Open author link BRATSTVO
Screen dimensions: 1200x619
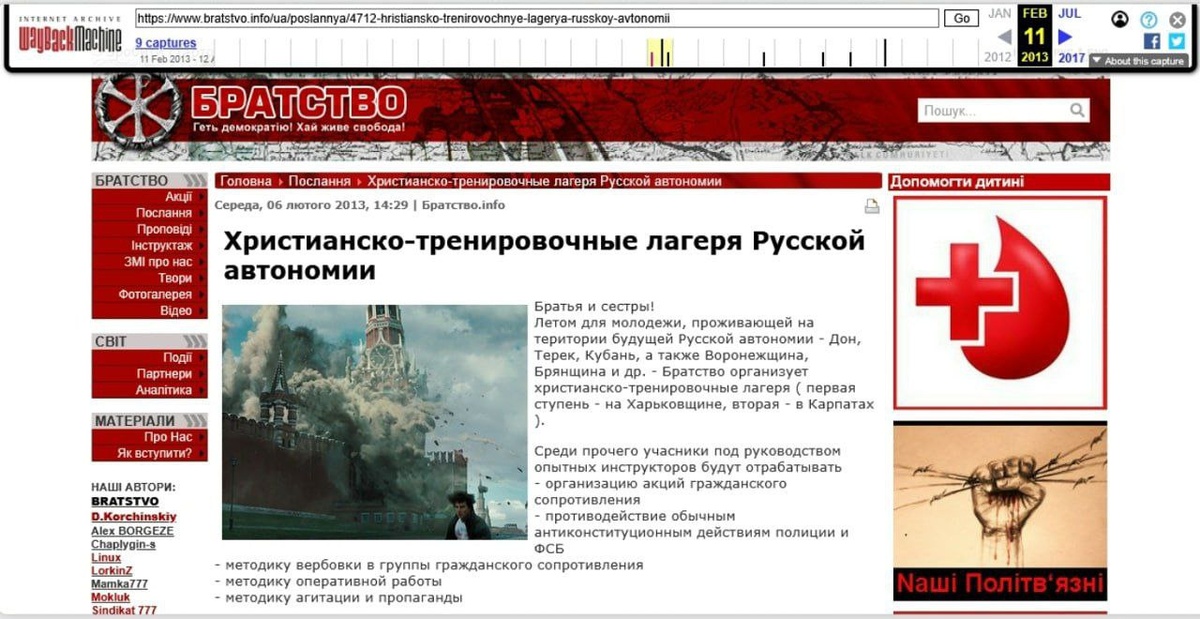tap(124, 501)
